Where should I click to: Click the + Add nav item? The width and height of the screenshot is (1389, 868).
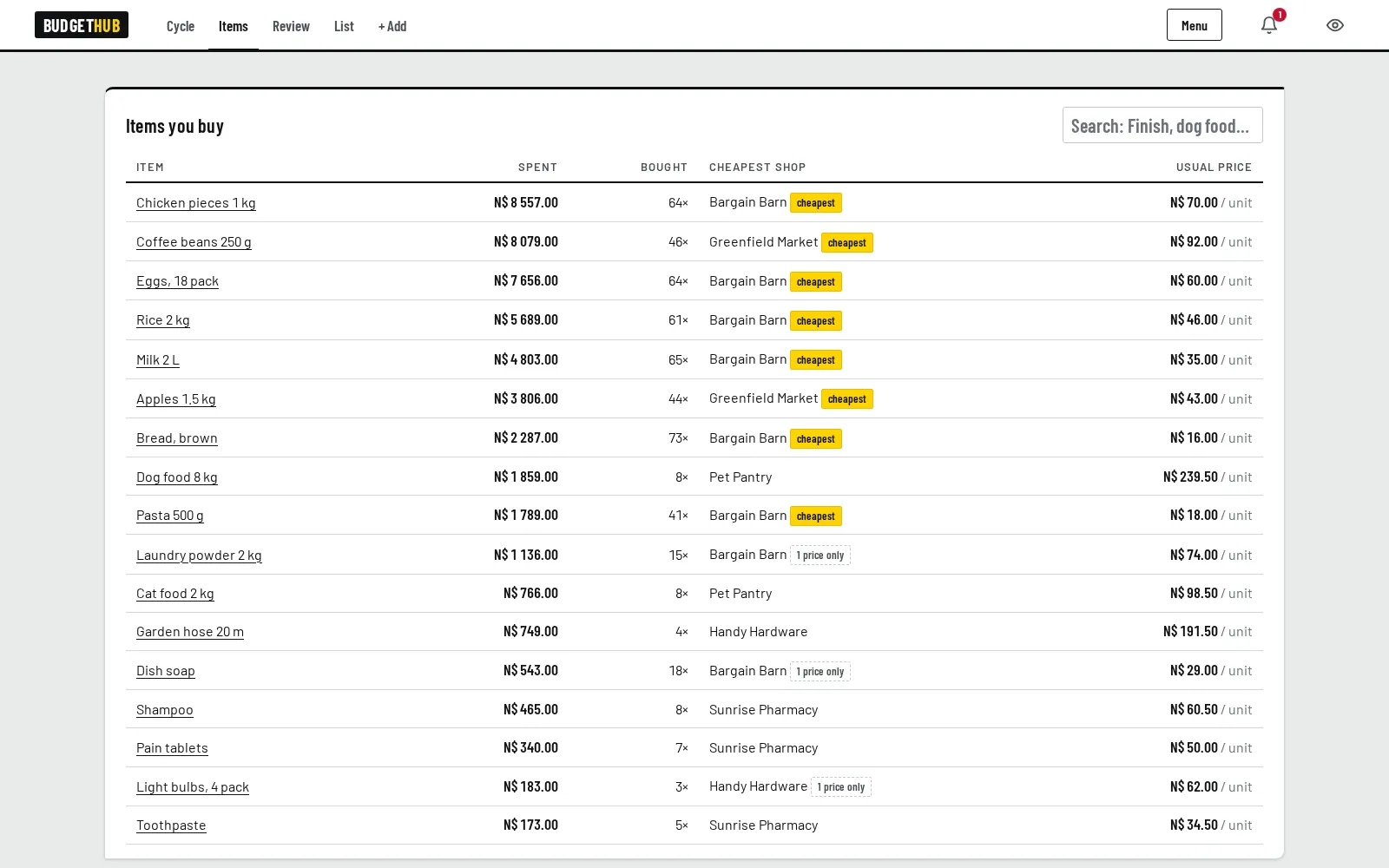click(392, 26)
